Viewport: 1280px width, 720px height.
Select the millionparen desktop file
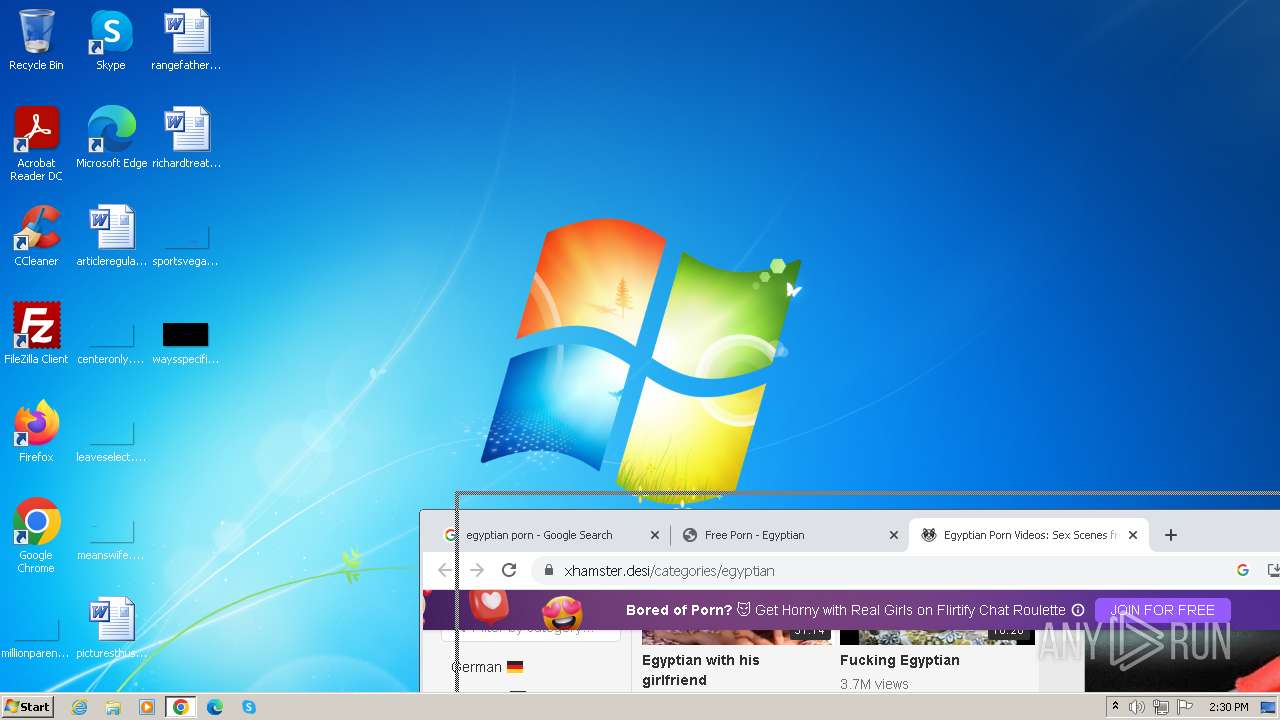coord(36,638)
